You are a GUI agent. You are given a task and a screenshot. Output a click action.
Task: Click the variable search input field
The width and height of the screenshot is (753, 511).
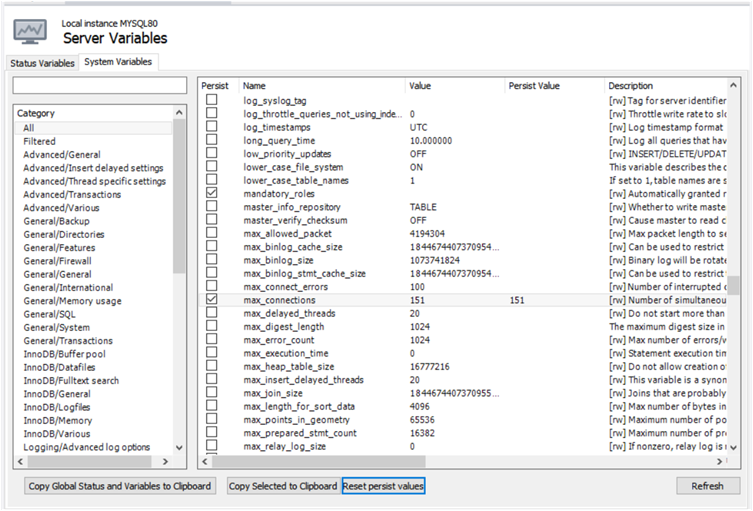[99, 87]
